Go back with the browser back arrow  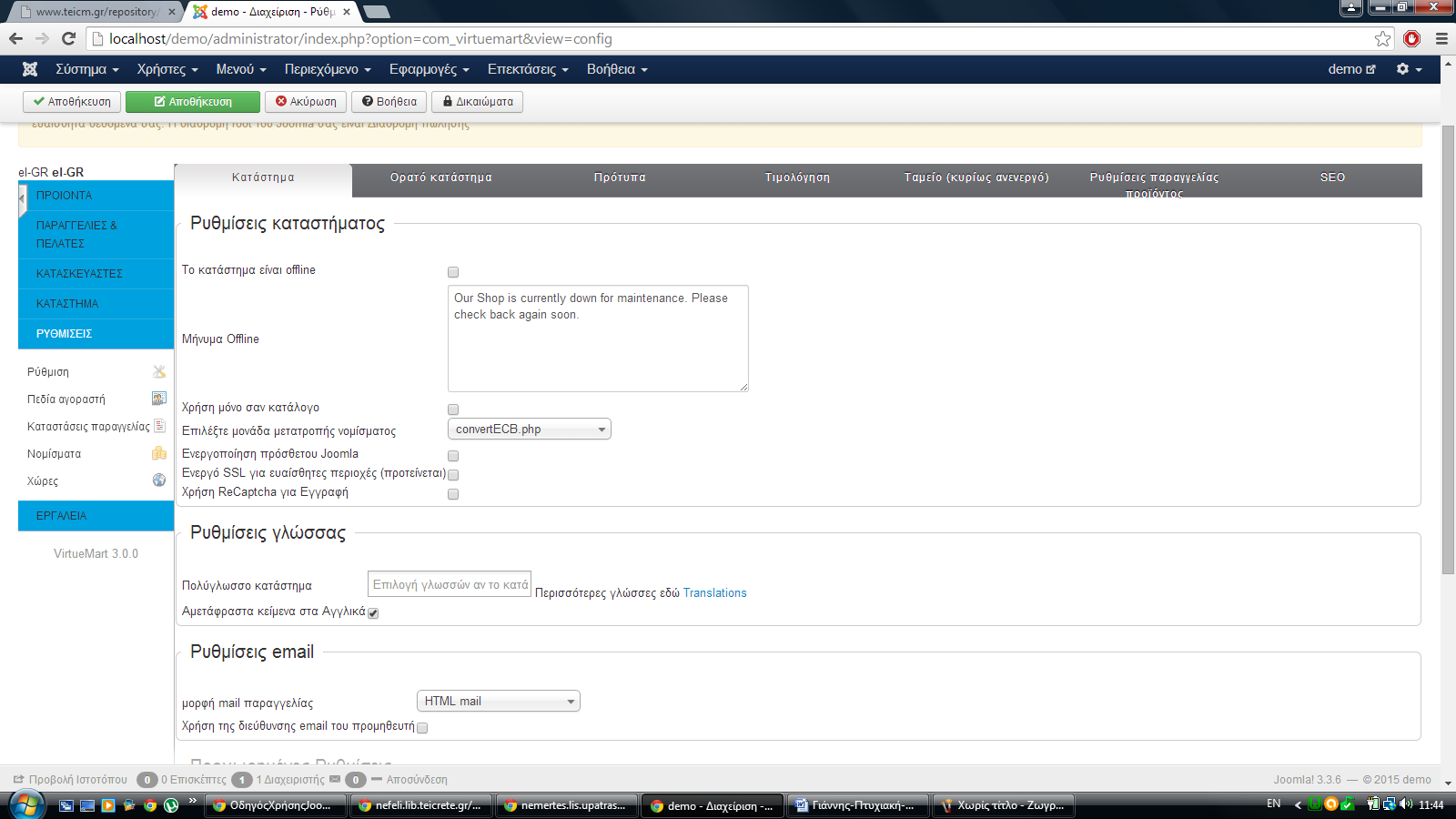pos(15,38)
